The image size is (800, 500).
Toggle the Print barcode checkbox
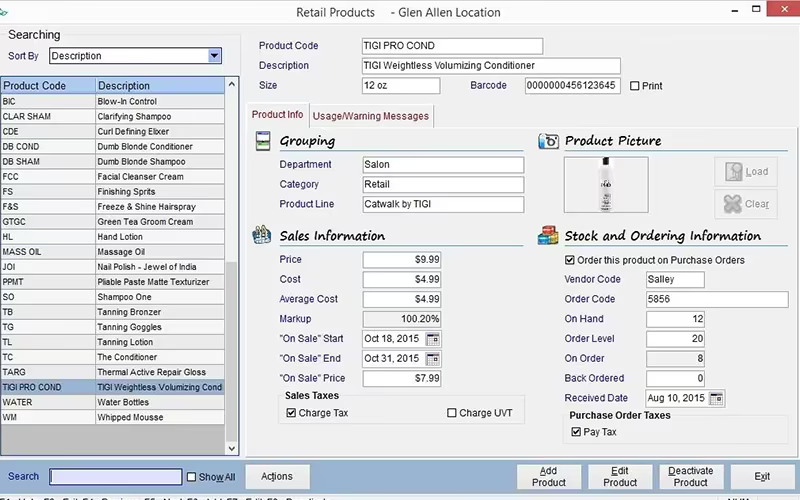(634, 86)
